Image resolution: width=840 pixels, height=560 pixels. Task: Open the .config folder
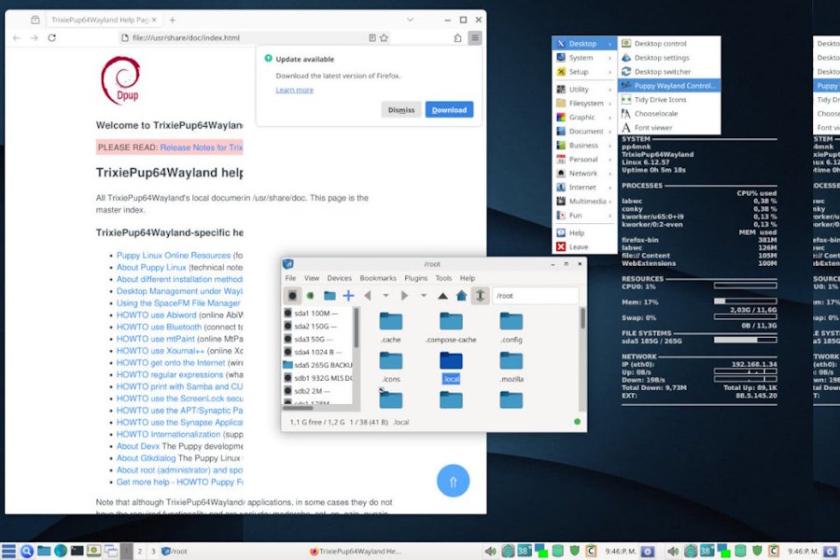512,327
